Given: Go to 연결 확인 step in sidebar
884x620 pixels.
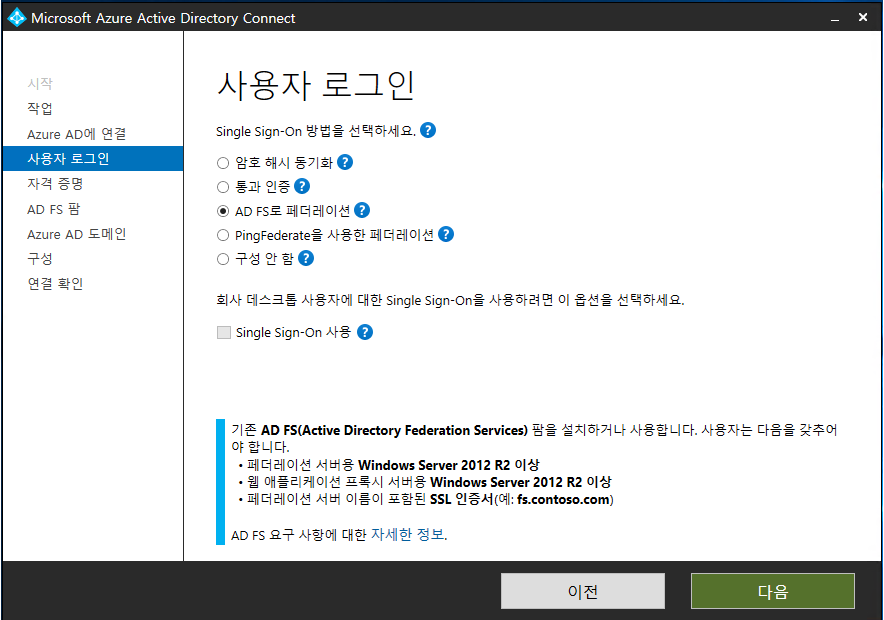Looking at the screenshot, I should tap(55, 284).
